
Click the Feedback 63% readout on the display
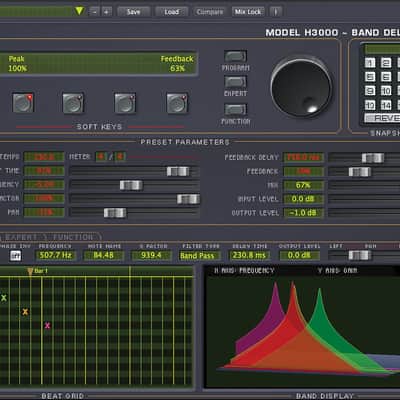[x=177, y=64]
